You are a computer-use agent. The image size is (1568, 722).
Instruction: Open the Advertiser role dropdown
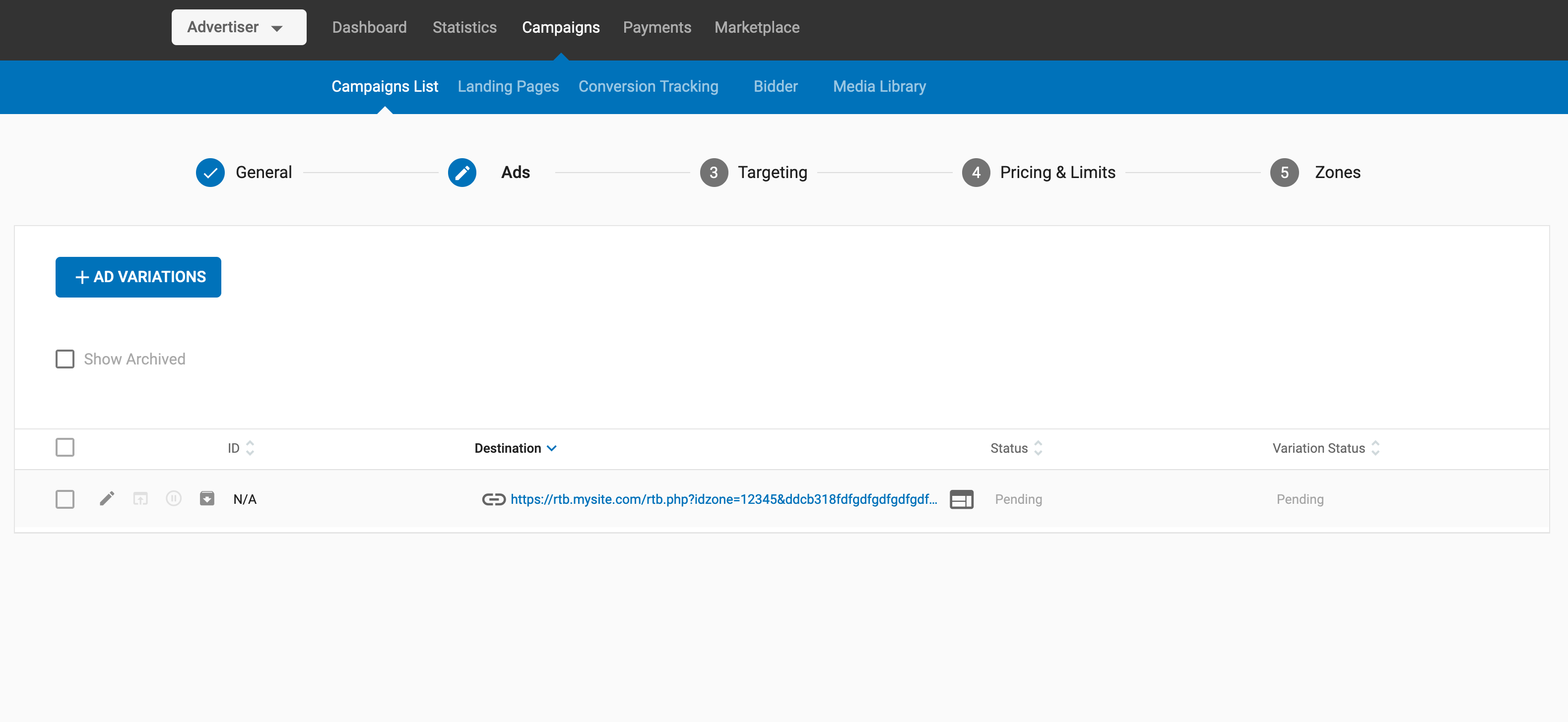239,27
